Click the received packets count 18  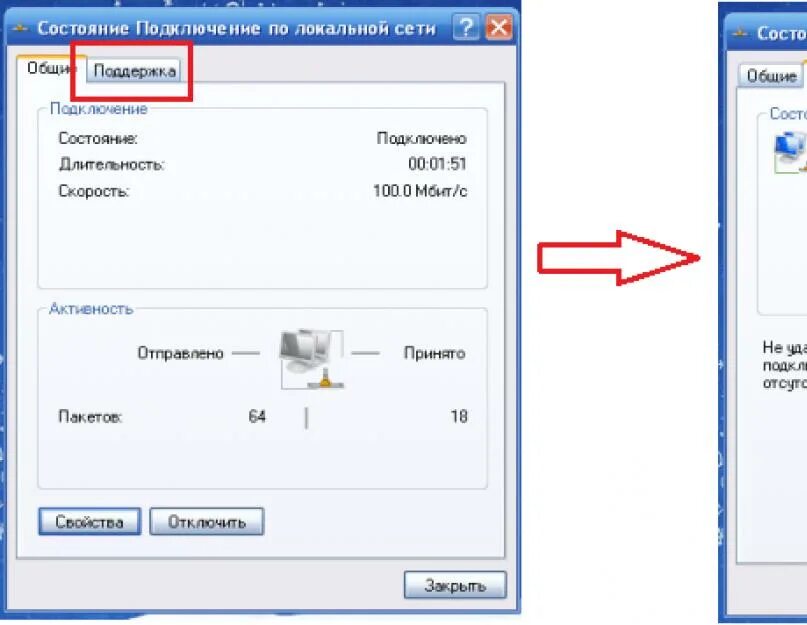tap(459, 416)
